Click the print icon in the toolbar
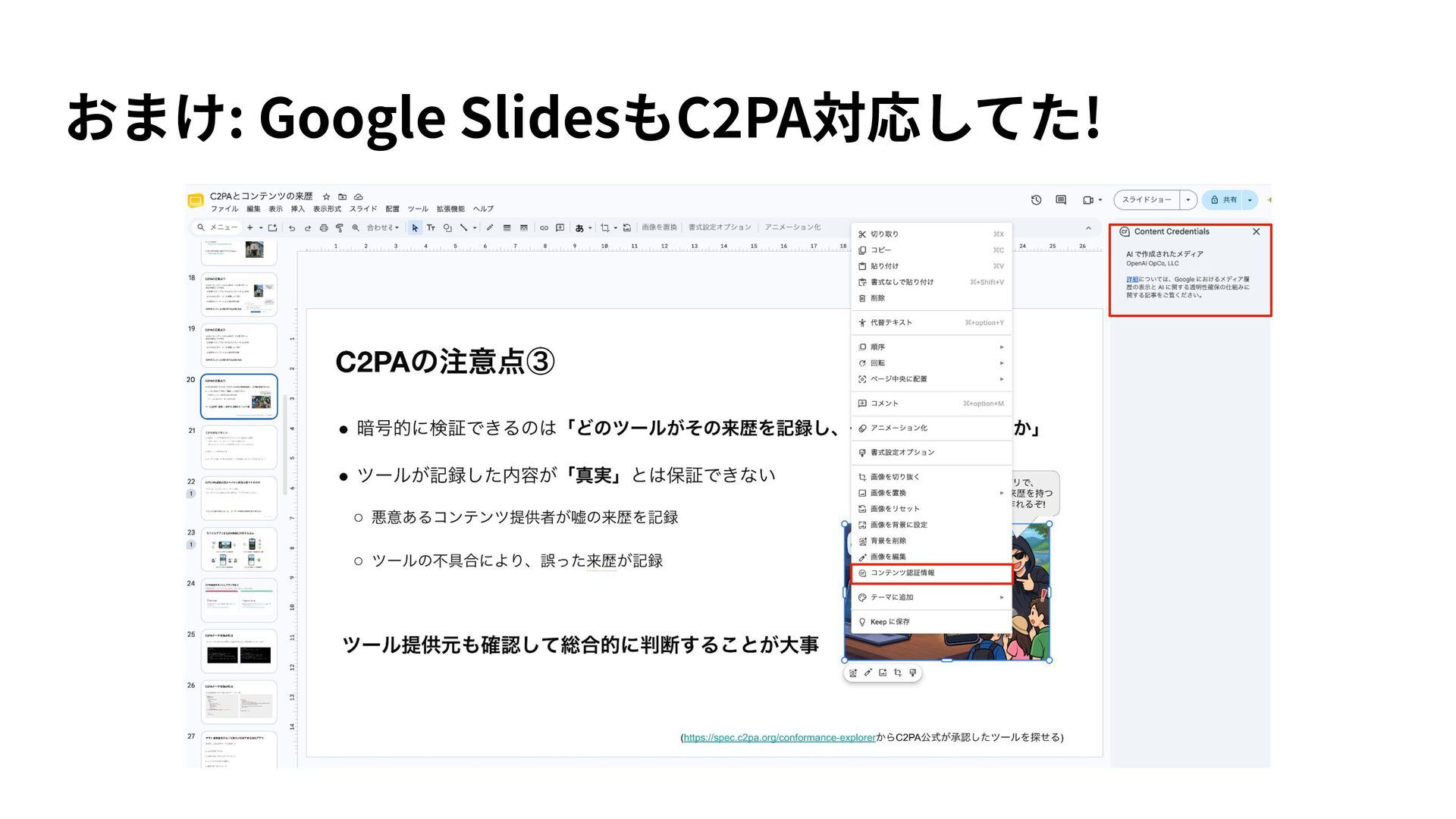 (324, 227)
